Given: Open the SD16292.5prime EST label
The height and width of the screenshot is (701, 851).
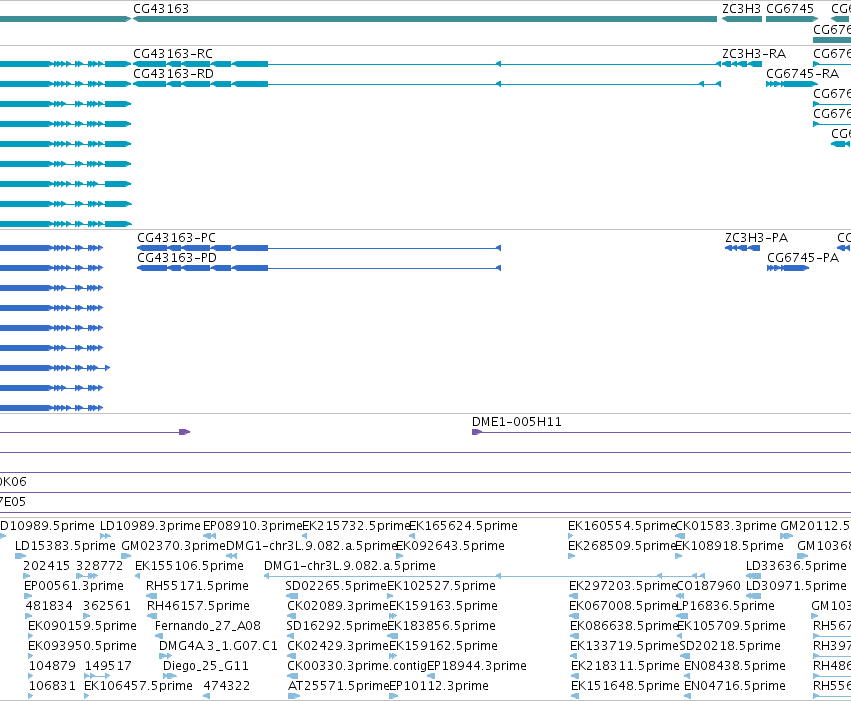Looking at the screenshot, I should coord(337,626).
